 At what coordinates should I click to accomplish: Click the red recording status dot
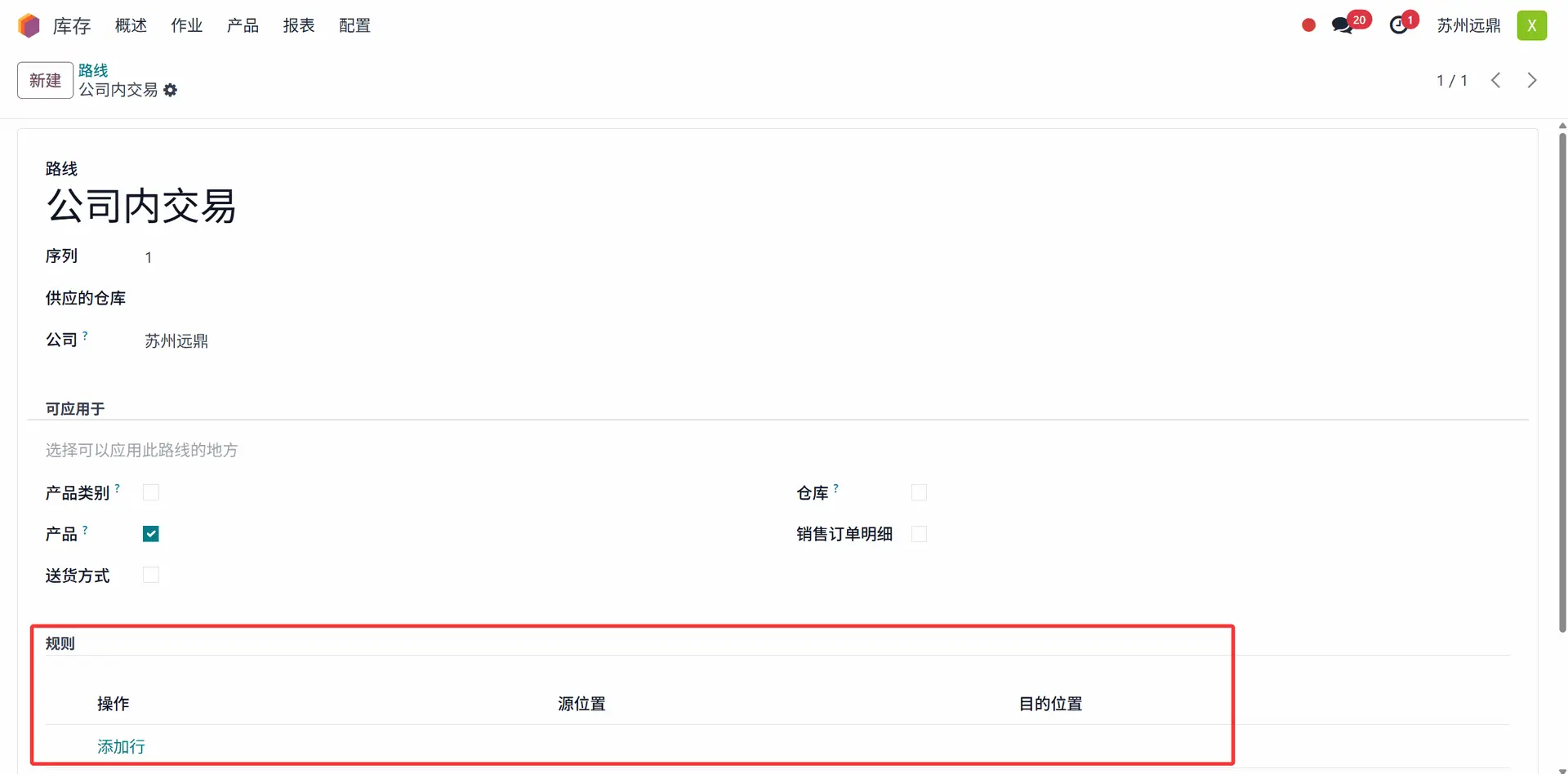point(1308,25)
